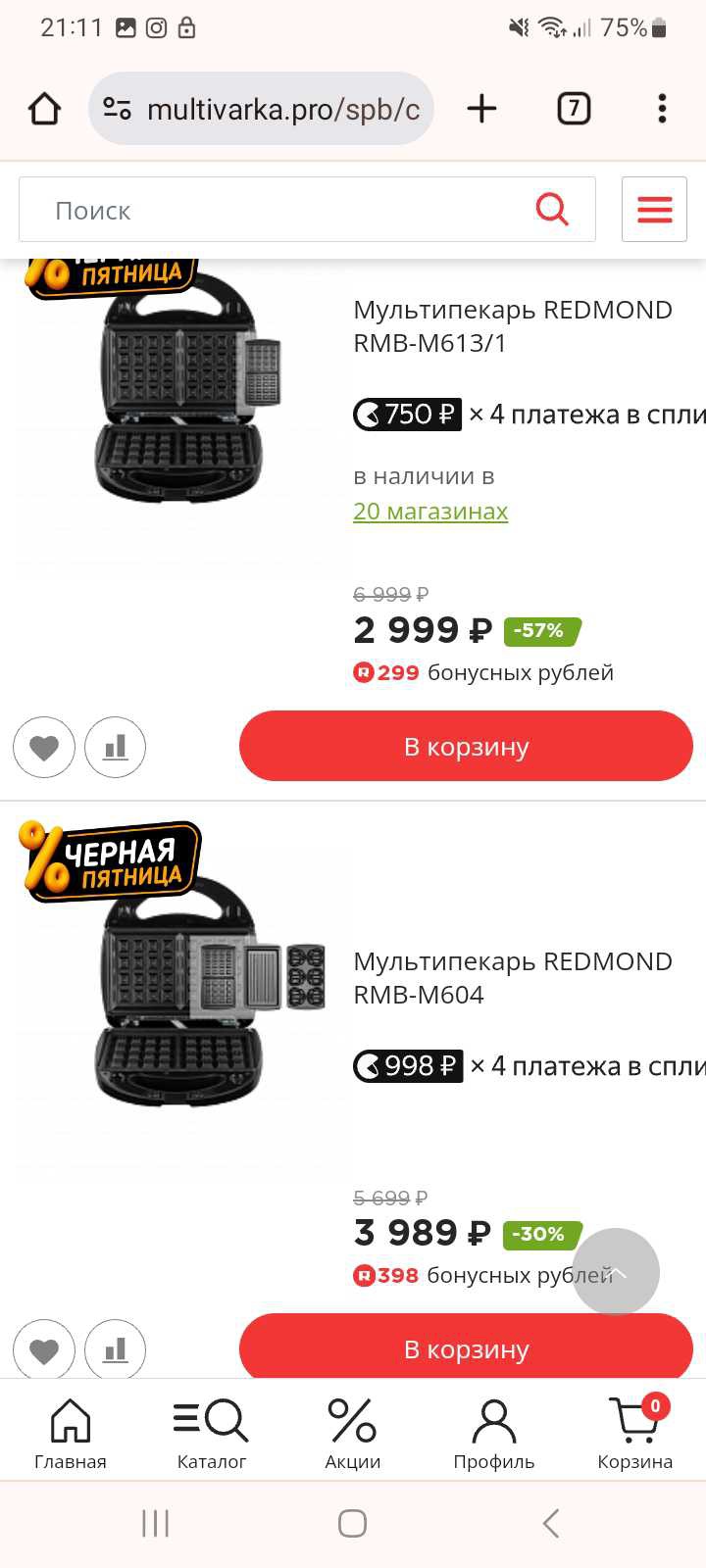706x1568 pixels.
Task: Open the Профиль person icon
Action: pos(493,1434)
